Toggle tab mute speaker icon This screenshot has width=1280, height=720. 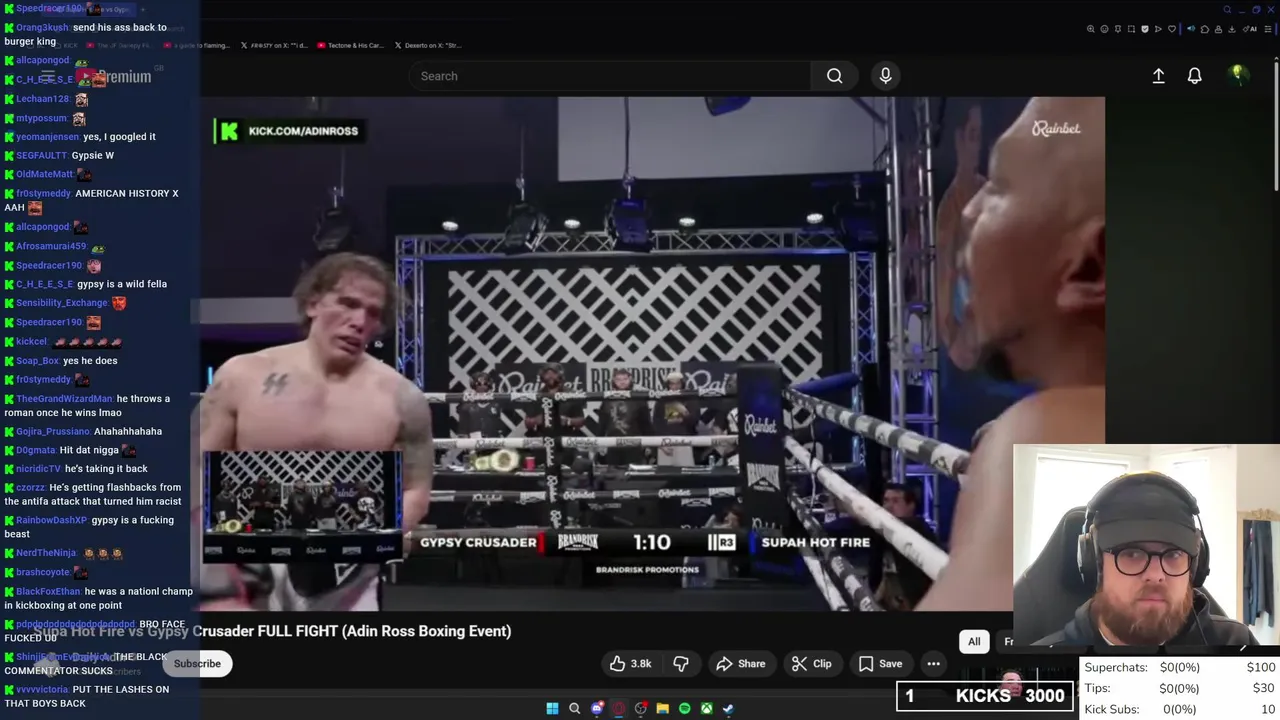pyautogui.click(x=1191, y=29)
